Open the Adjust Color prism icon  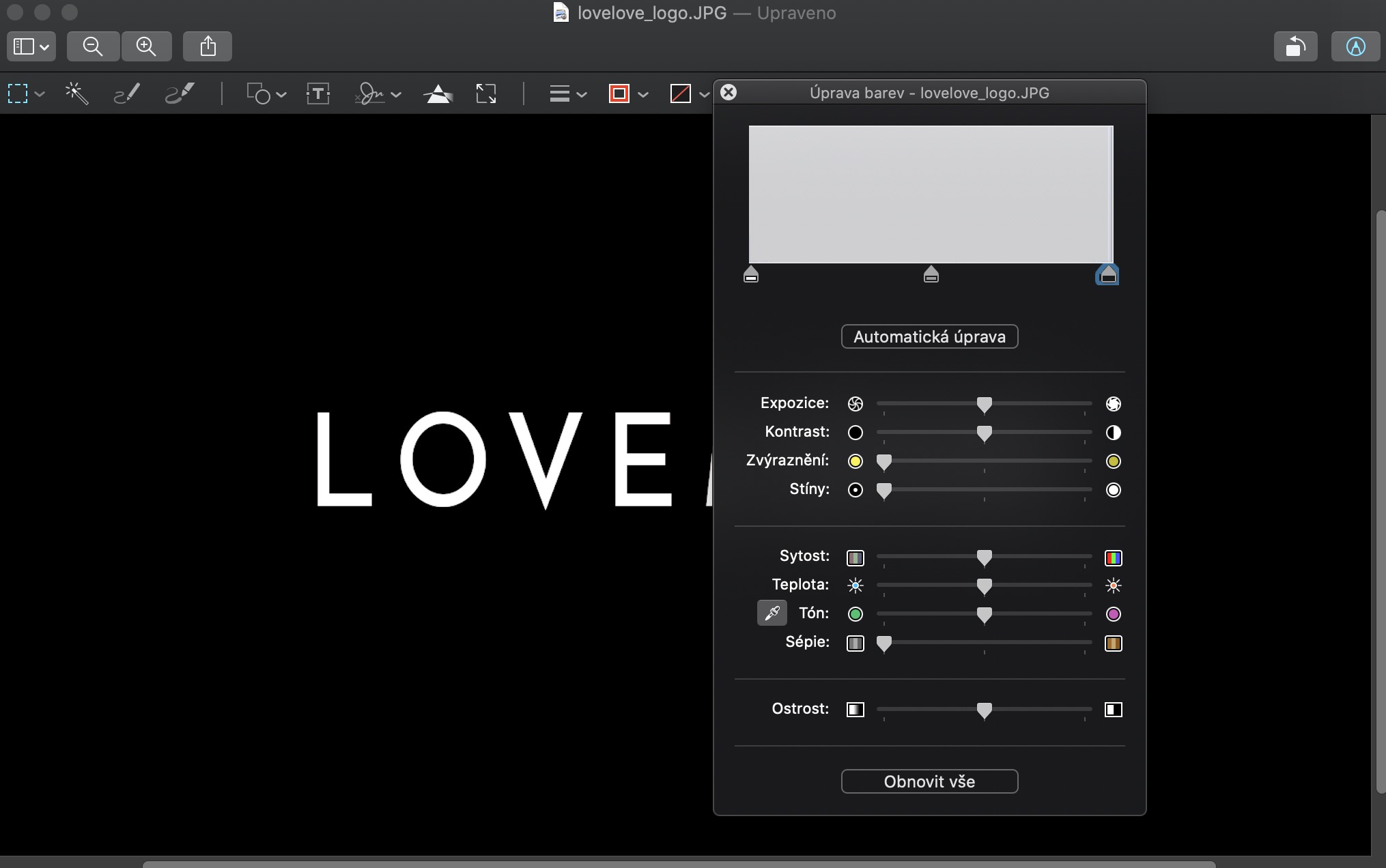click(438, 93)
